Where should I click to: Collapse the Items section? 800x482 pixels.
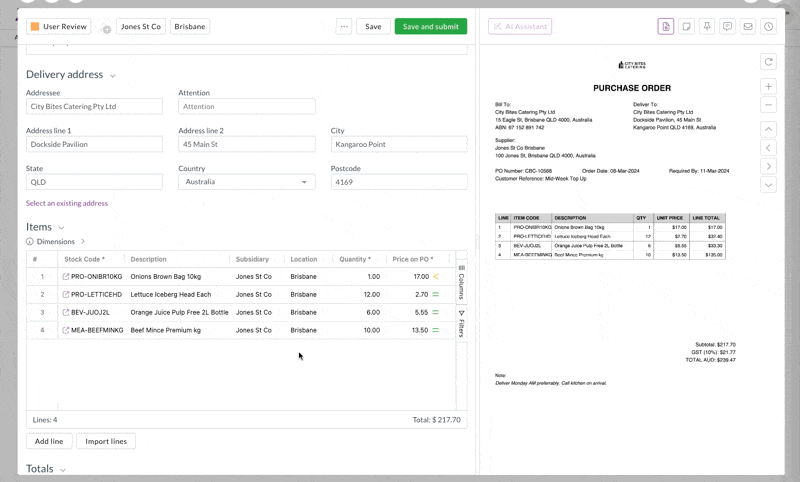[61, 227]
